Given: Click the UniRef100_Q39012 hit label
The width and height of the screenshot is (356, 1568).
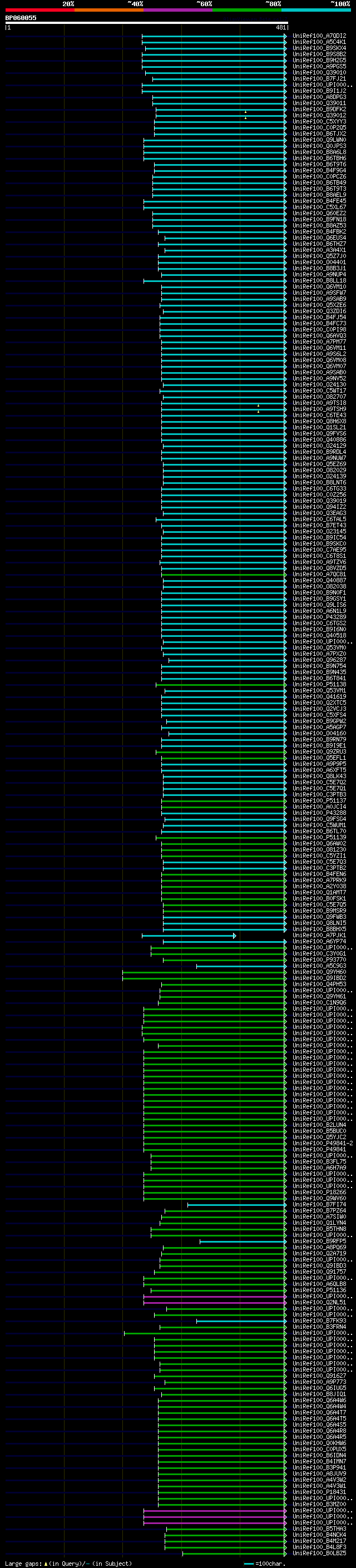Looking at the screenshot, I should pos(319,116).
